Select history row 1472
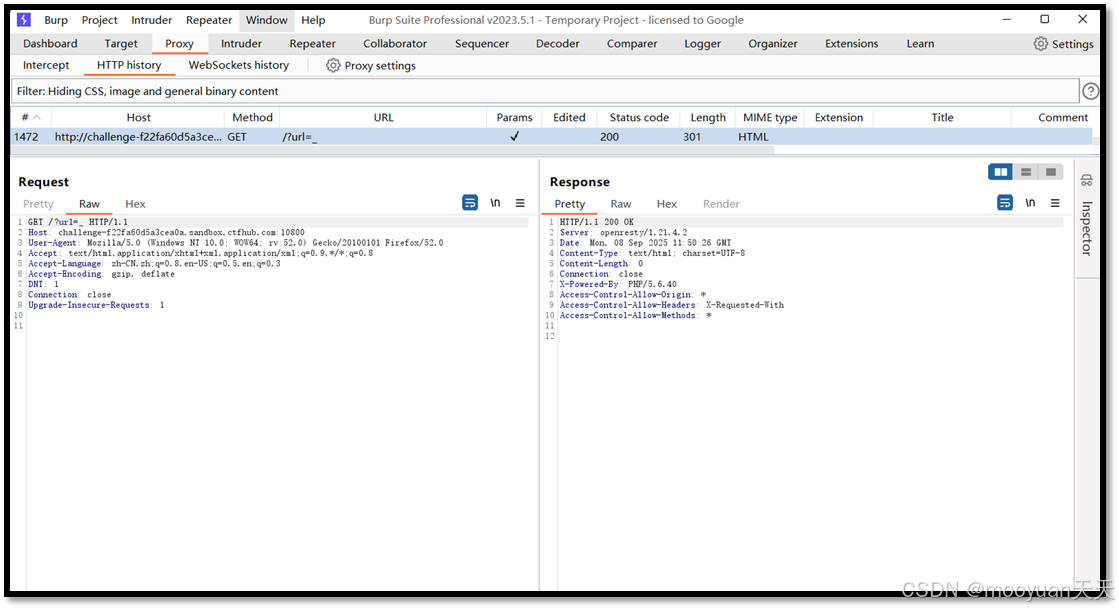 (x=551, y=136)
